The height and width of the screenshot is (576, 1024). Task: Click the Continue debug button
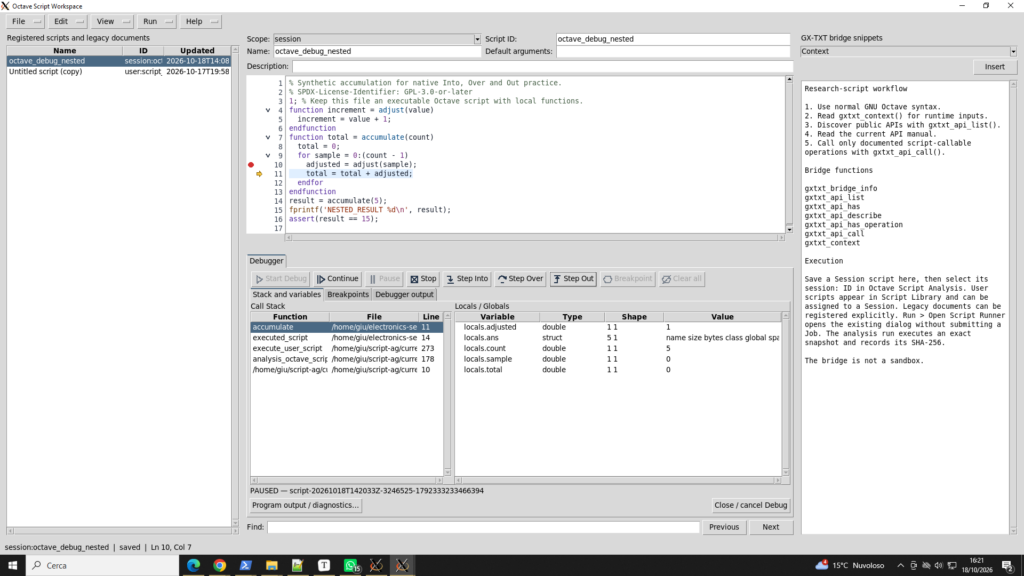pos(338,279)
